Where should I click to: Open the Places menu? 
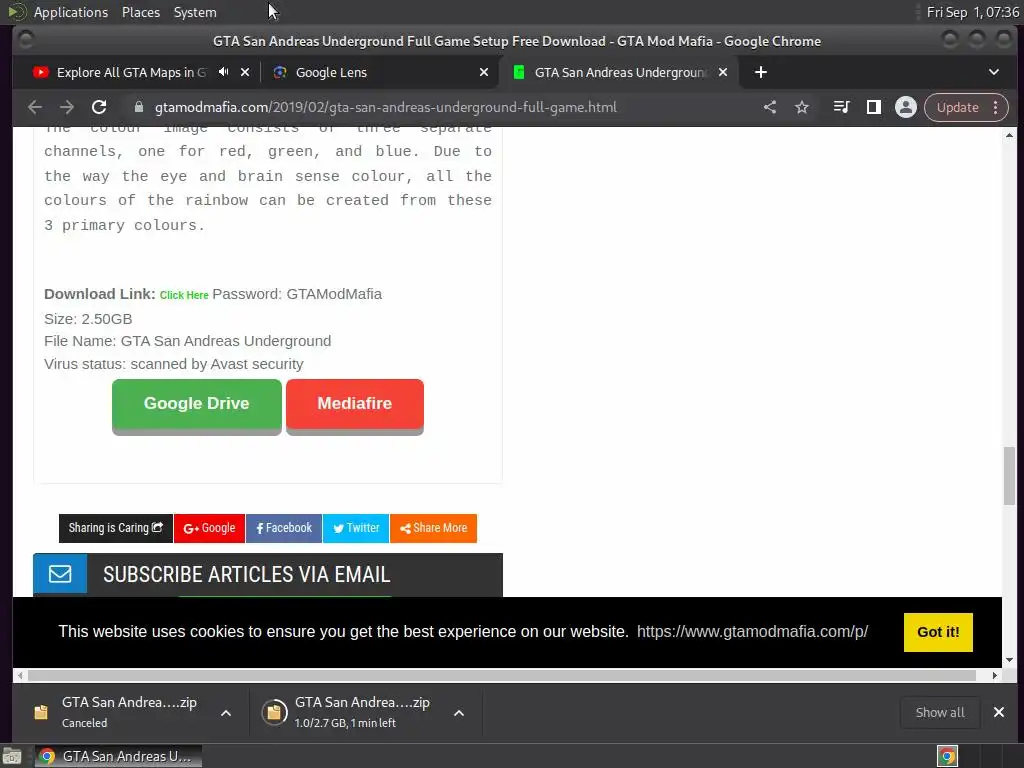tap(140, 12)
